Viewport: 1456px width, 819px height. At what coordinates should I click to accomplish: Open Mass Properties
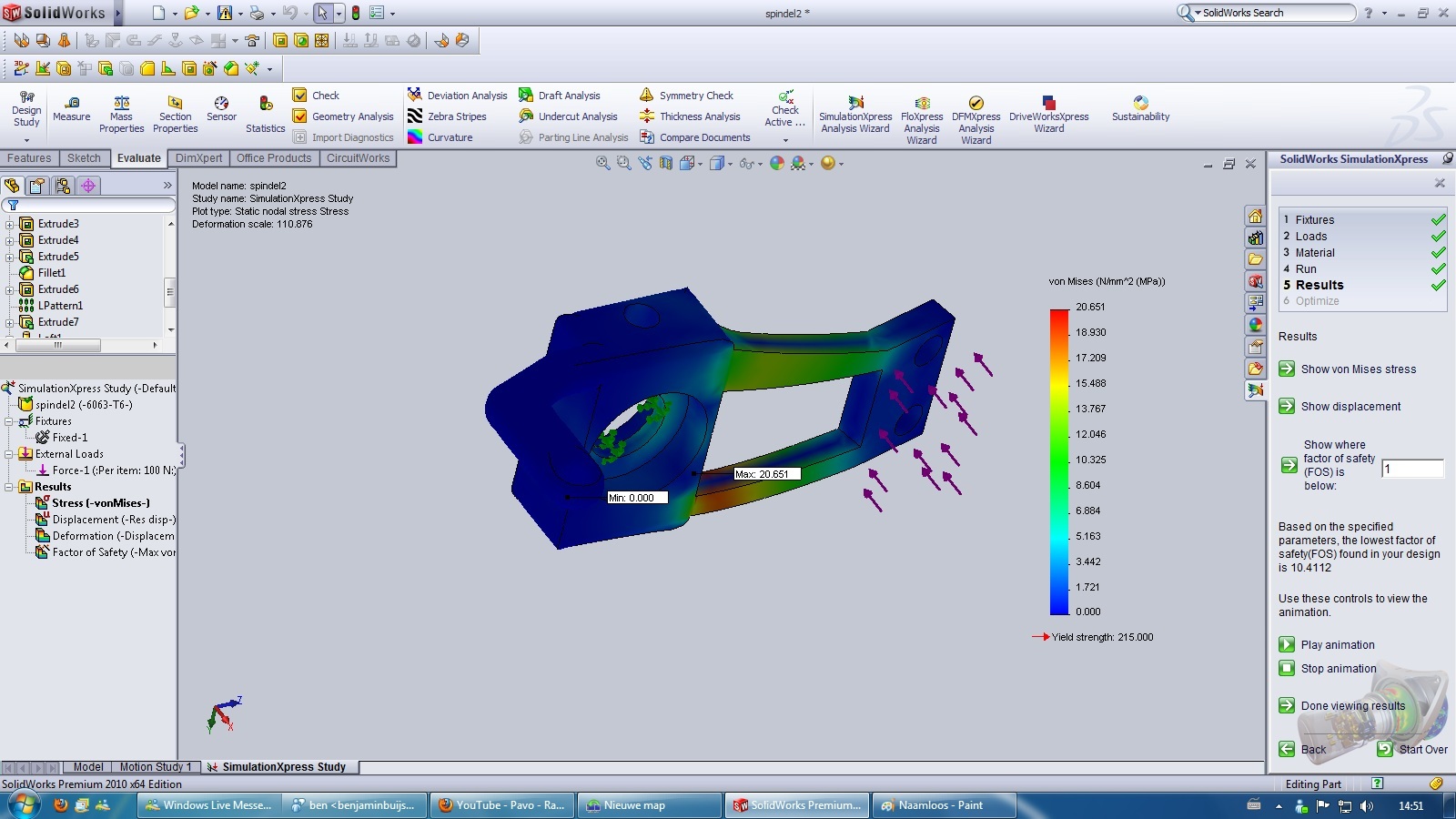click(121, 114)
